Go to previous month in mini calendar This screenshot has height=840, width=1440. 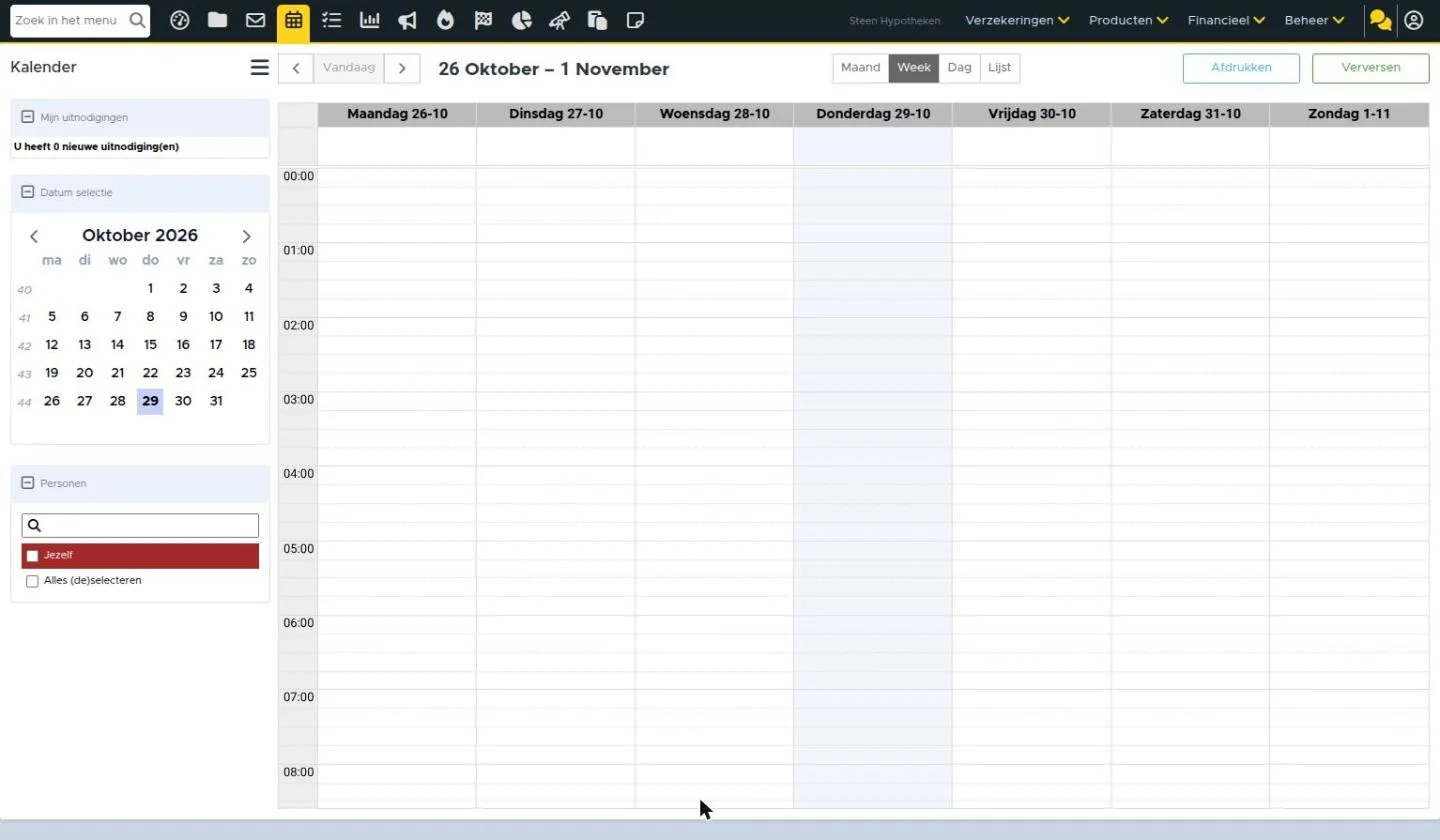[x=34, y=237]
